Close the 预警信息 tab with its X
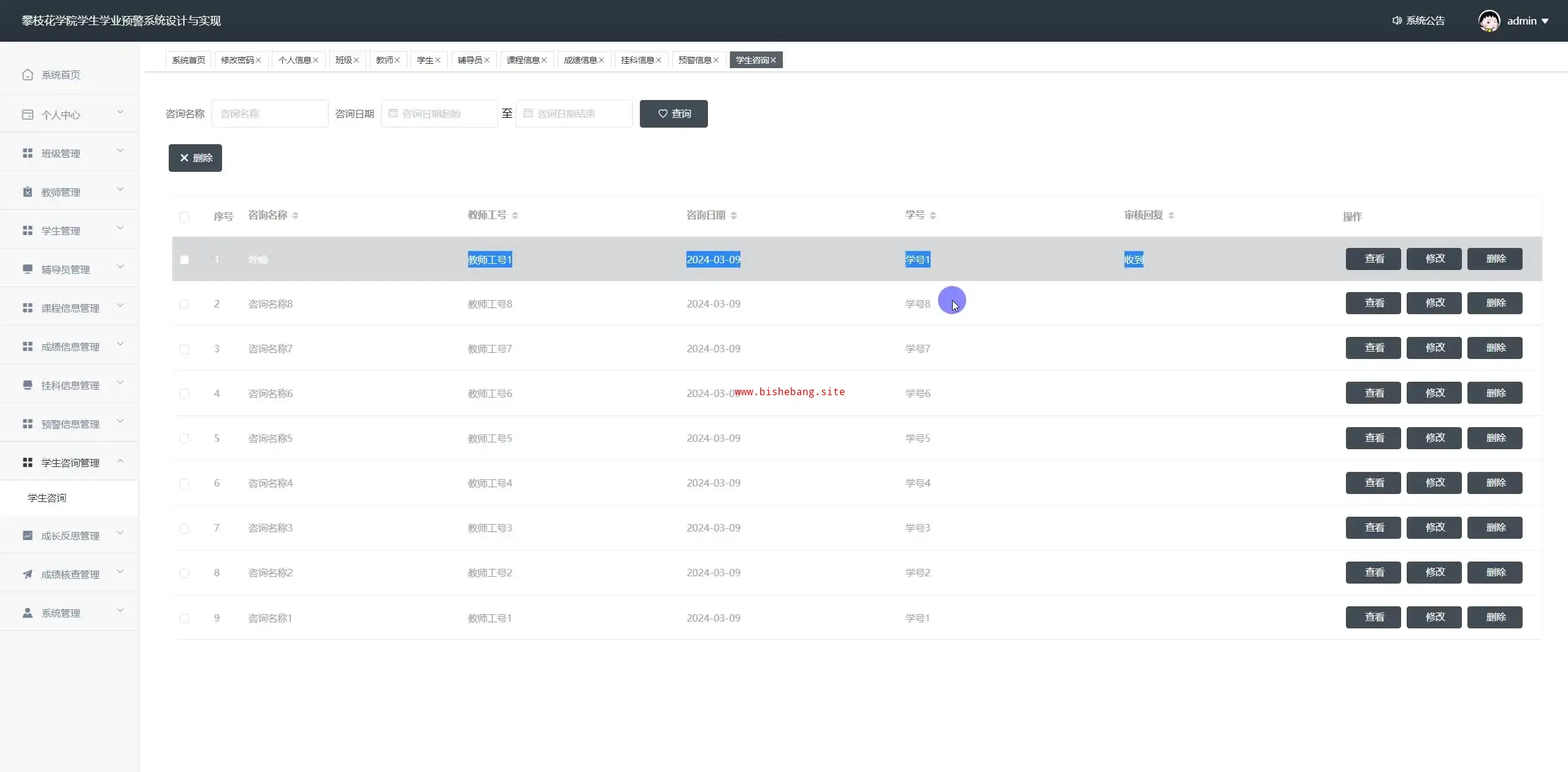Viewport: 1568px width, 772px height. (x=716, y=60)
